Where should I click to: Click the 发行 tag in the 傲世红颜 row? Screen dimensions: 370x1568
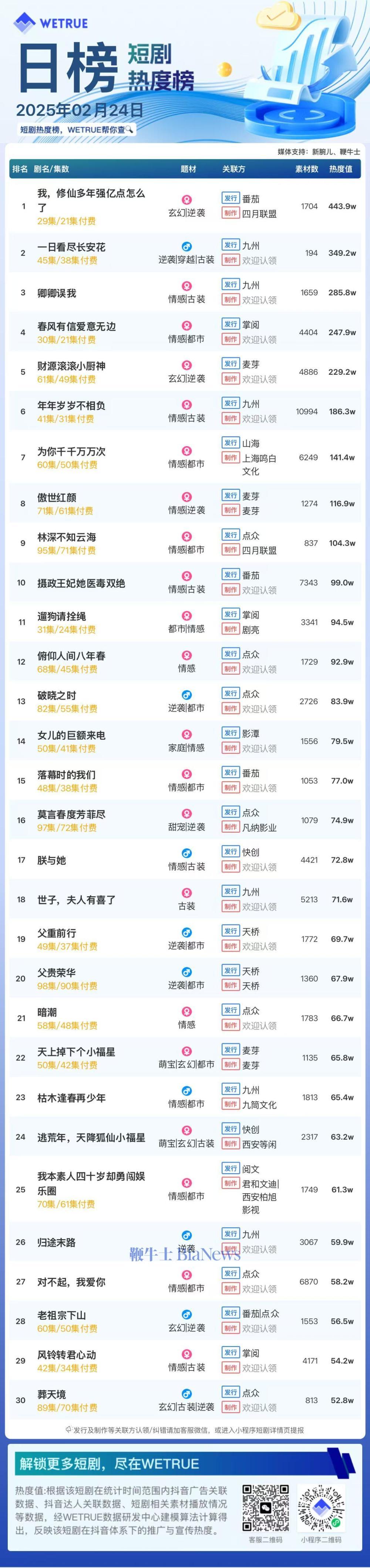[x=231, y=495]
